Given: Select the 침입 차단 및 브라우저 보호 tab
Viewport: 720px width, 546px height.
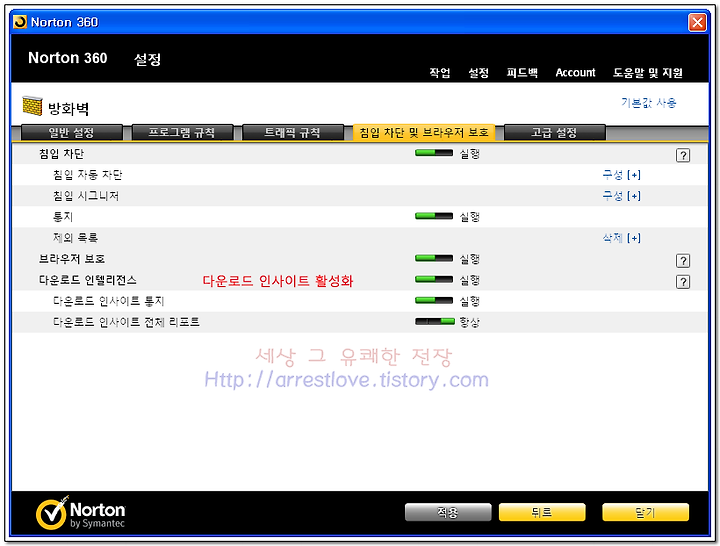Looking at the screenshot, I should click(x=423, y=133).
